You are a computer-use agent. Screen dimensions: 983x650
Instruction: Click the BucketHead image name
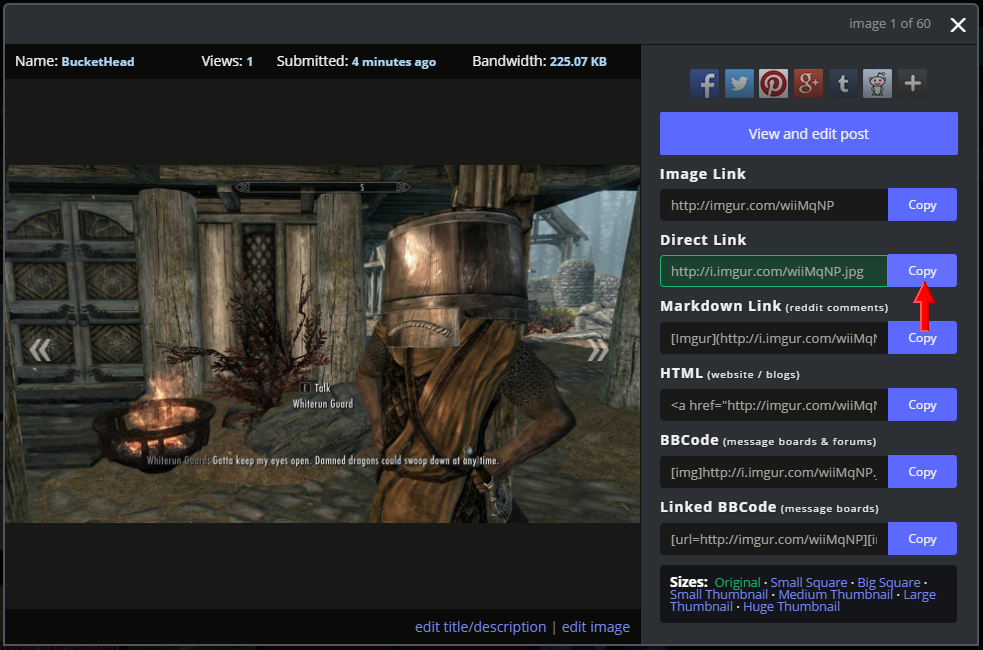click(98, 61)
